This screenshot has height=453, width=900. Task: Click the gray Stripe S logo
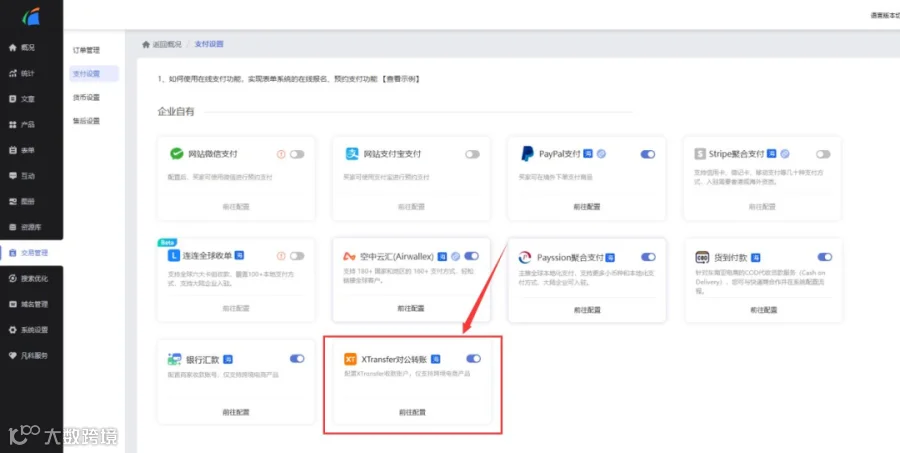click(700, 154)
